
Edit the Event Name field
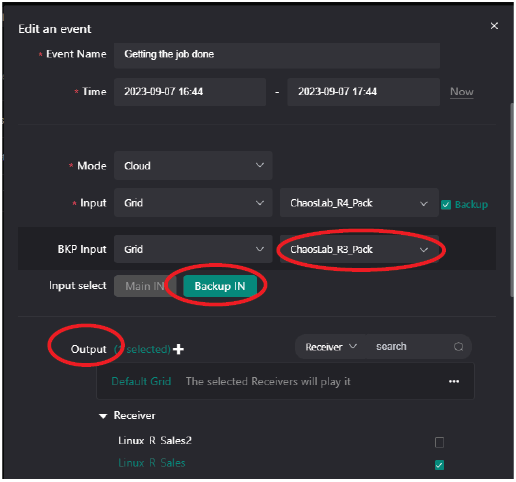pyautogui.click(x=277, y=55)
